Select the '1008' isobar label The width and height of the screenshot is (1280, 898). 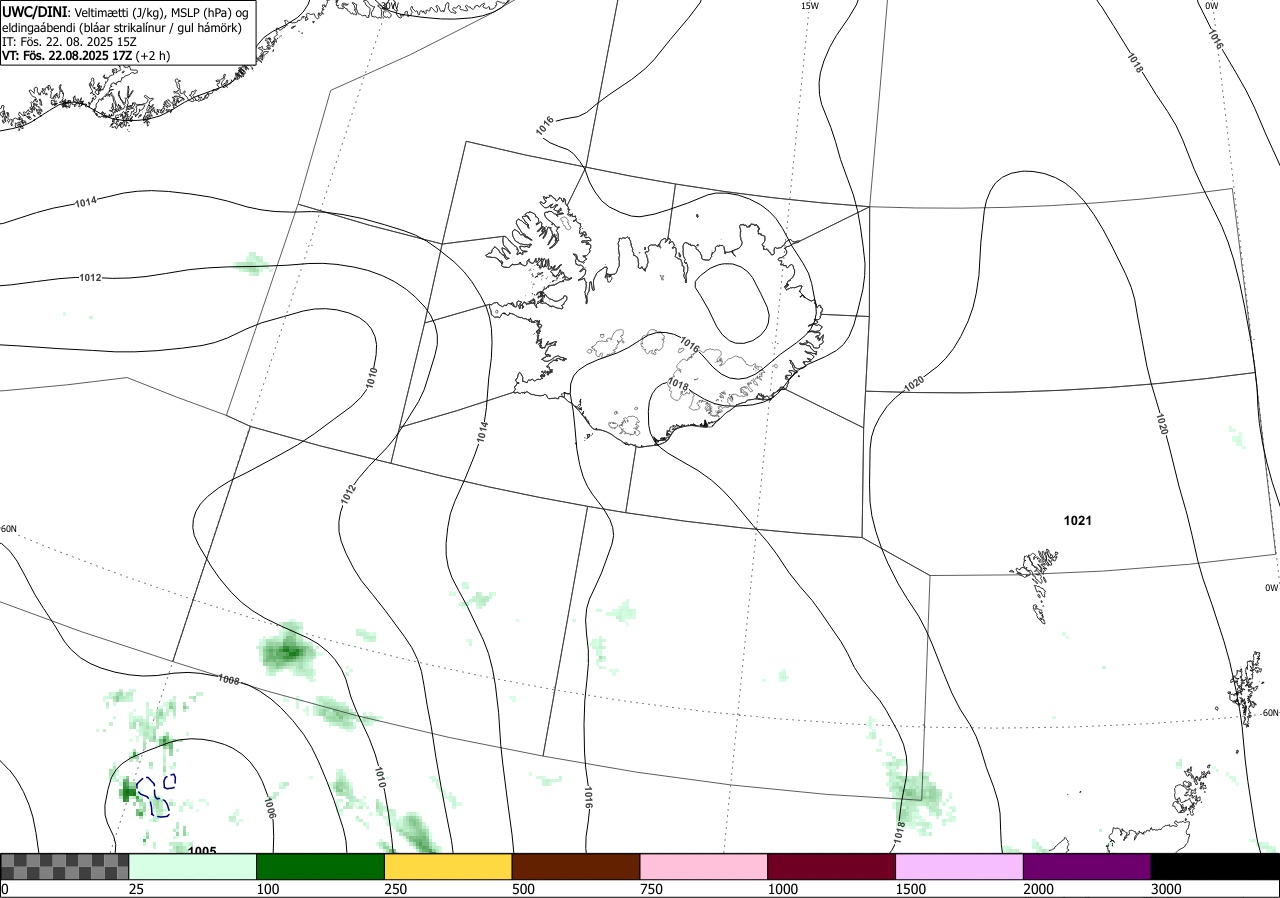229,680
